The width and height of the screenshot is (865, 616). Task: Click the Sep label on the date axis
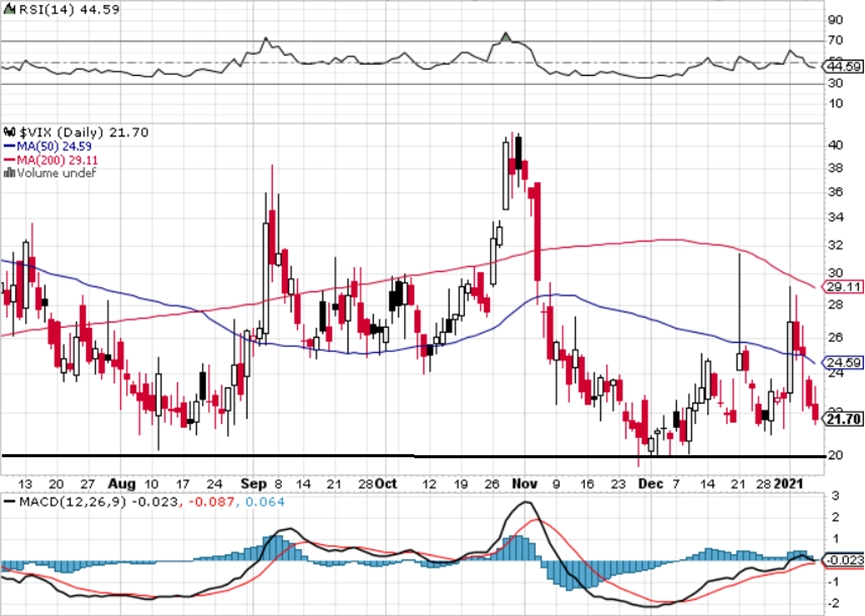tap(254, 484)
